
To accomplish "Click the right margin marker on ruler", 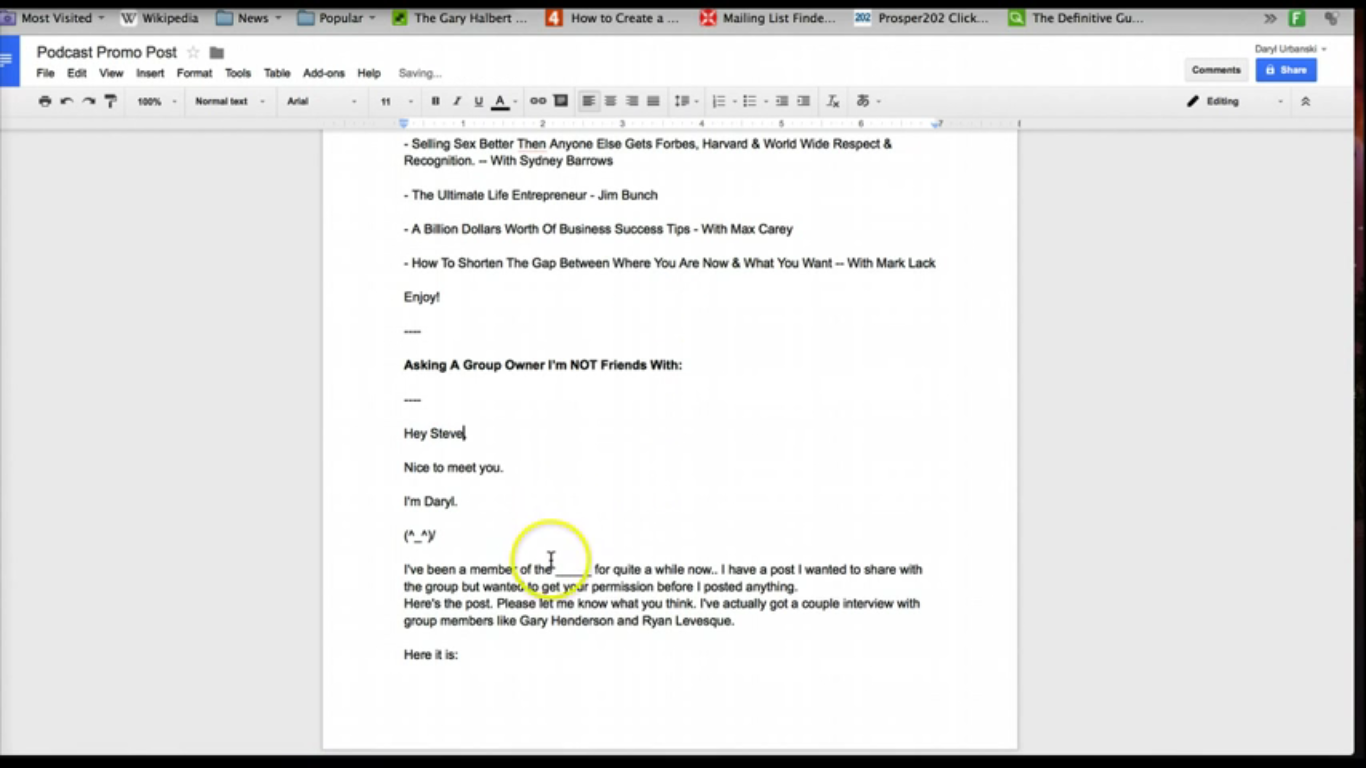I will tap(937, 124).
